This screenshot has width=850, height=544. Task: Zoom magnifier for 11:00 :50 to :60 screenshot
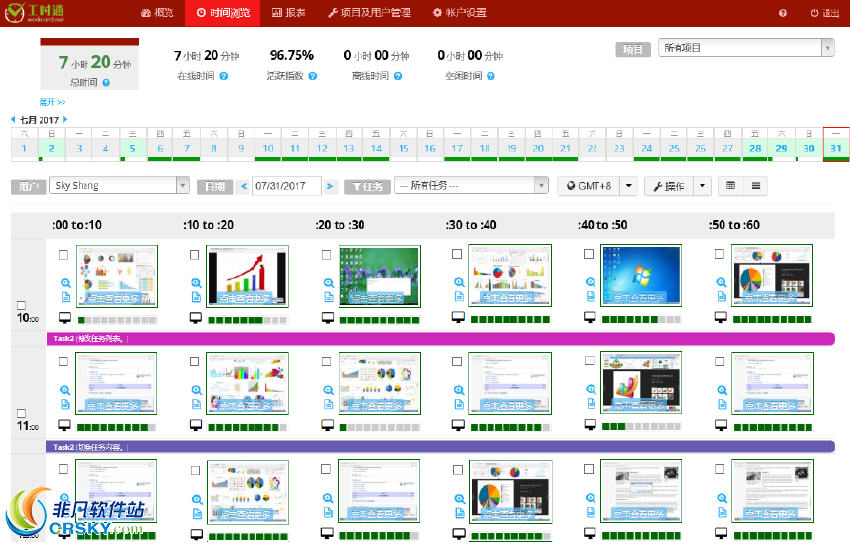[x=722, y=390]
